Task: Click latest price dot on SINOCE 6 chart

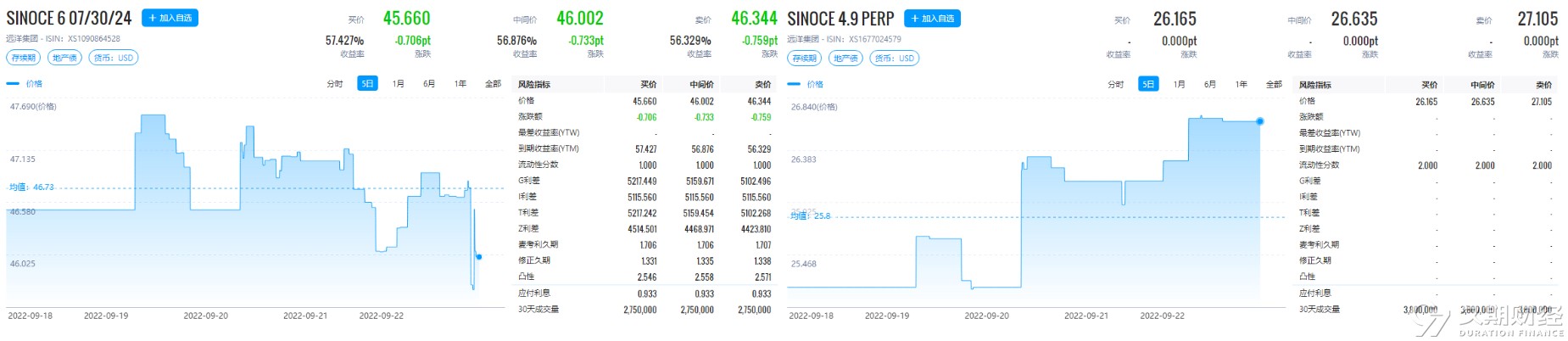Action: 479,256
